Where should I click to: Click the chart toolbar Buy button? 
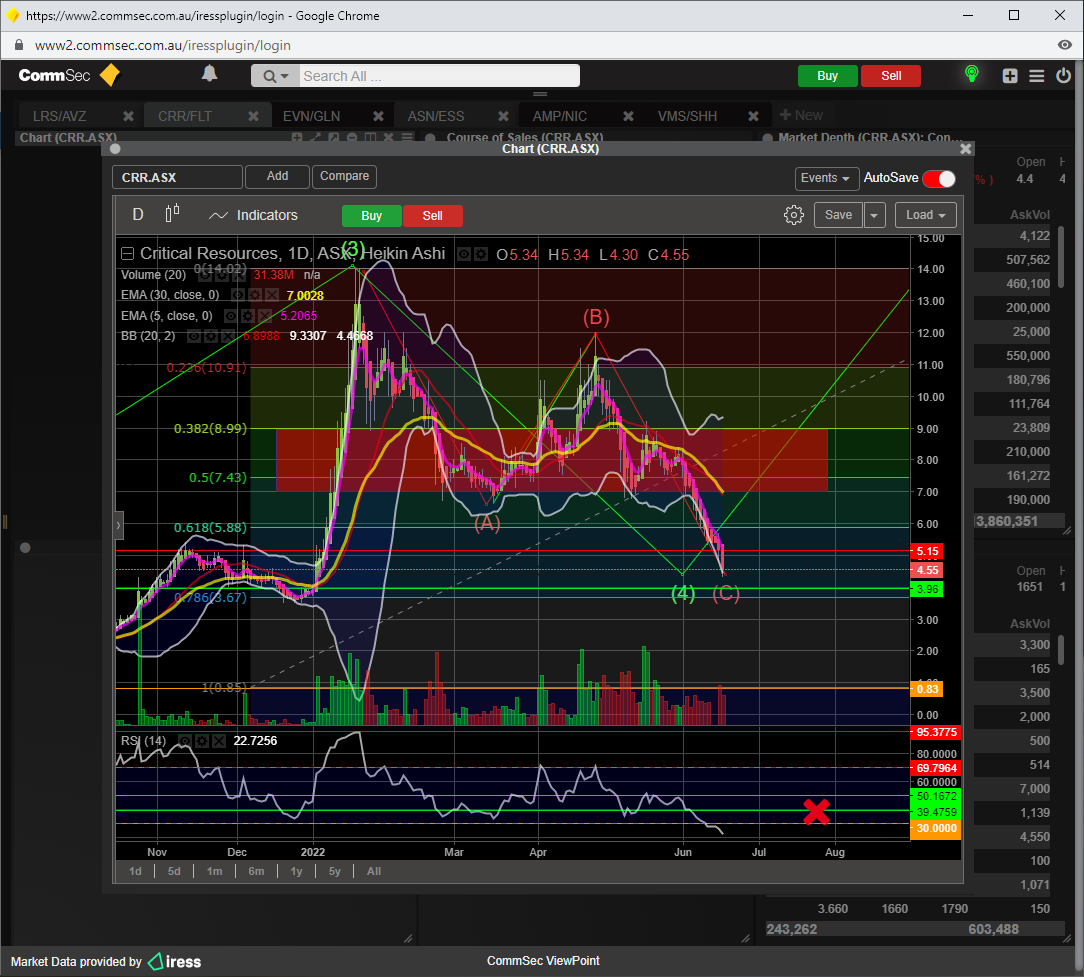[371, 216]
